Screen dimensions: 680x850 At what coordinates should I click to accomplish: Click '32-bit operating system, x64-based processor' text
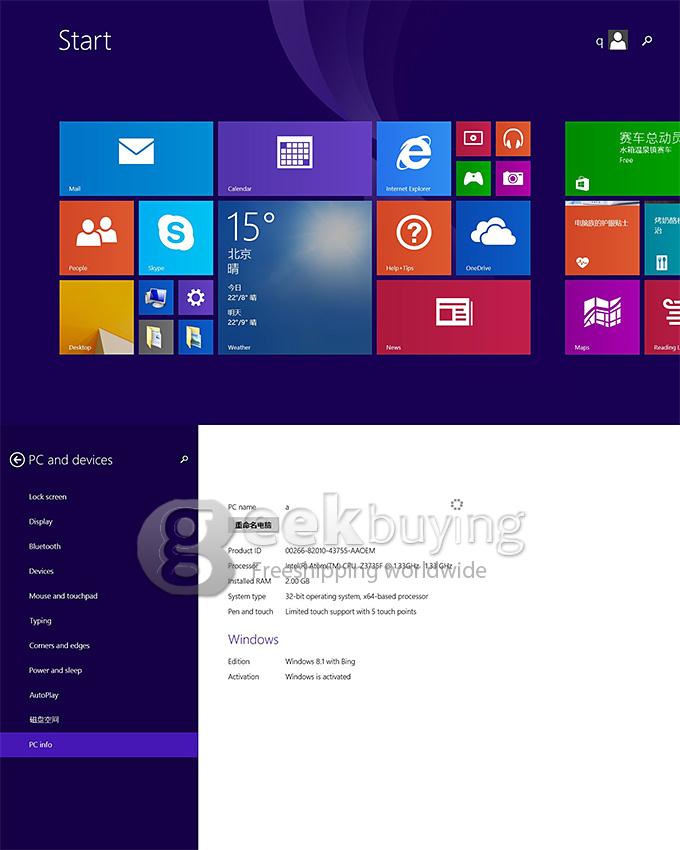pos(357,596)
